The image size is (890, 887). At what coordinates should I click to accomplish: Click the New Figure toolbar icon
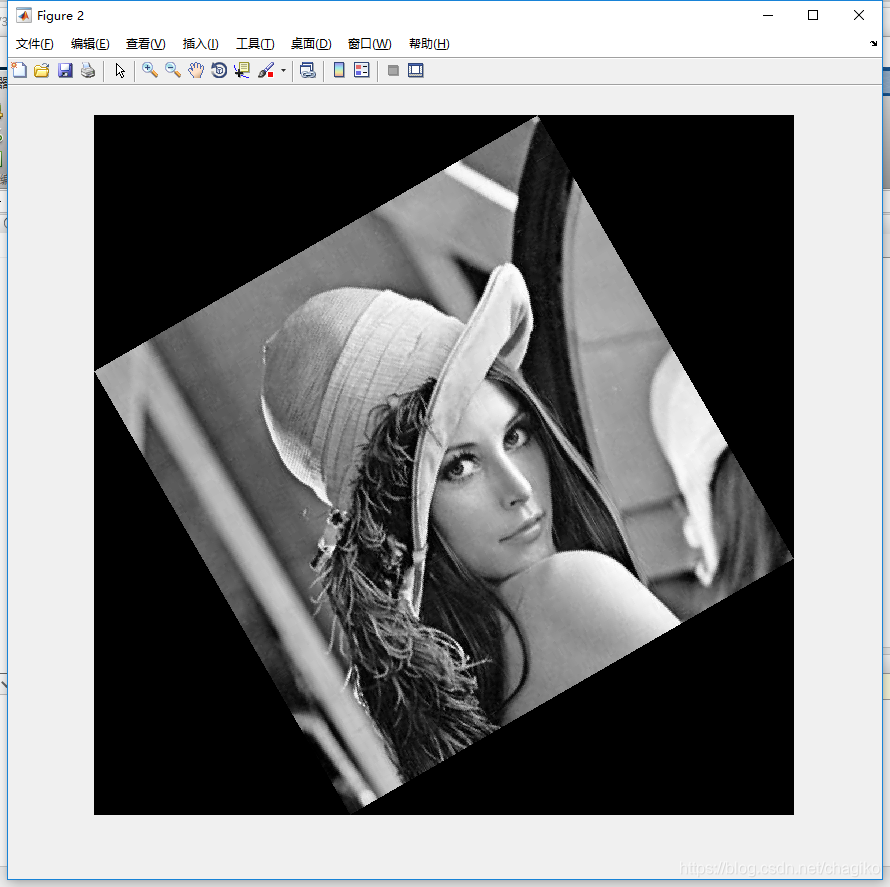[x=19, y=70]
